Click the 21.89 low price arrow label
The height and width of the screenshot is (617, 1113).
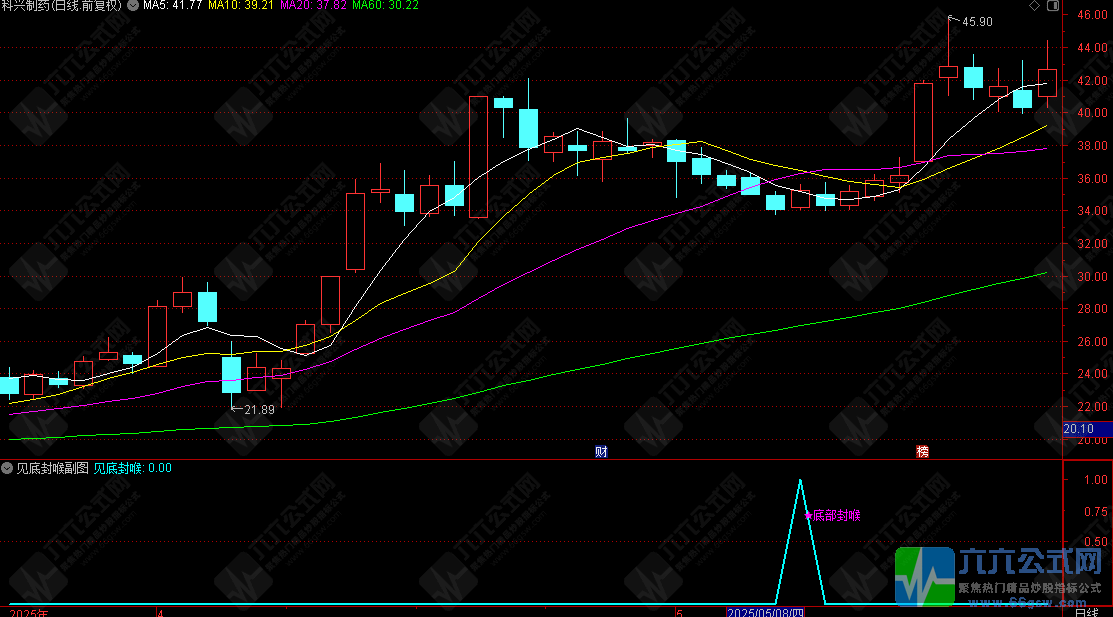257,409
